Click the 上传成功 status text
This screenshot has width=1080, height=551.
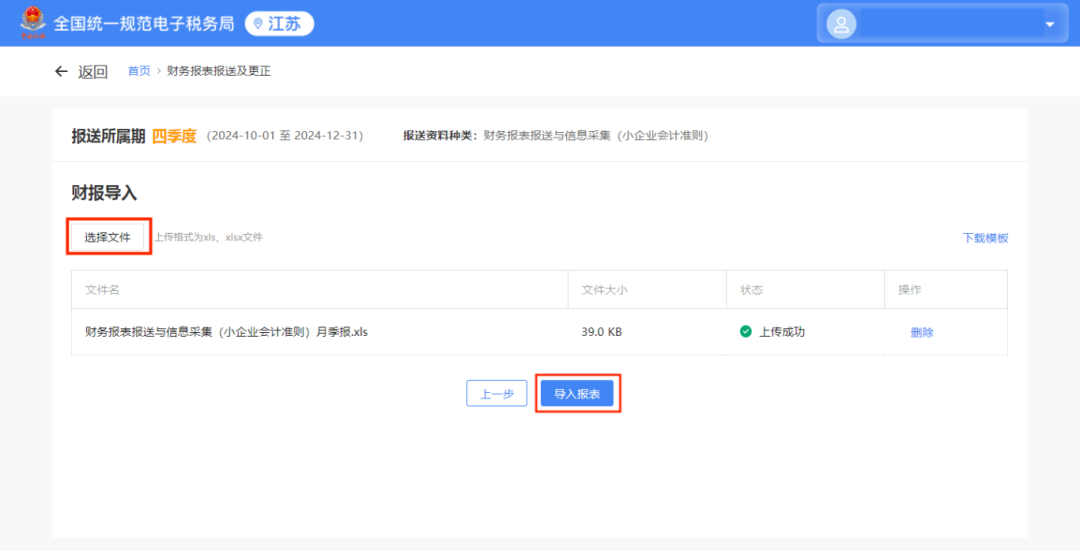(782, 332)
